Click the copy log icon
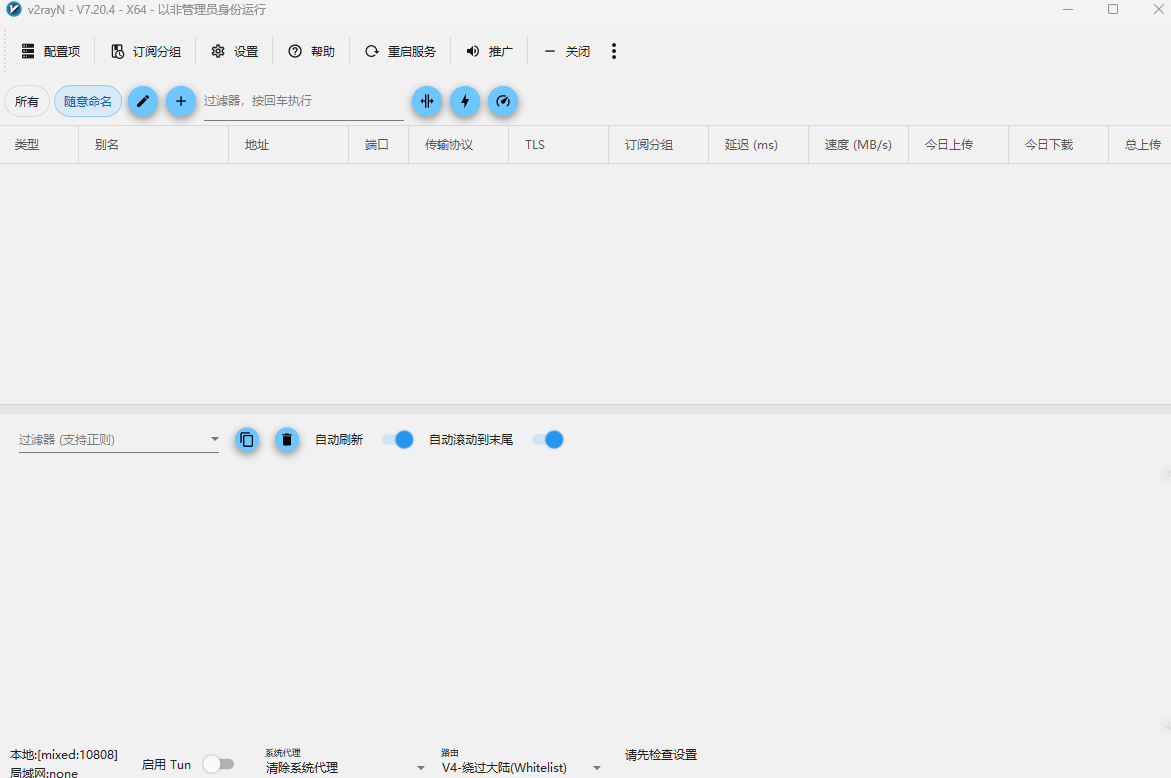This screenshot has width=1171, height=778. pyautogui.click(x=247, y=440)
